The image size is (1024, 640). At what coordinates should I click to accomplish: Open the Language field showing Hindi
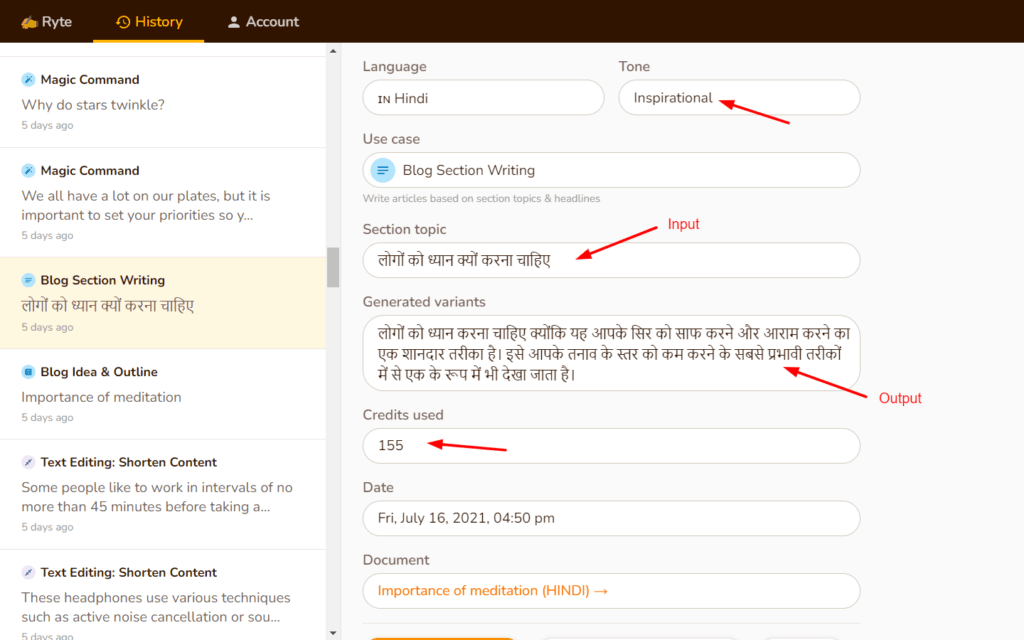point(483,98)
